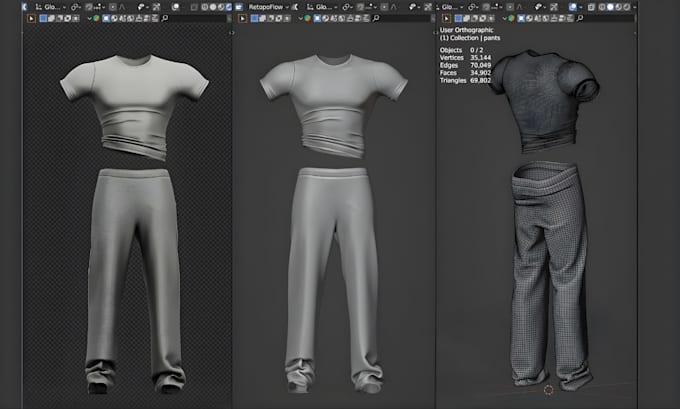Click the multicolored sphere icon, middle viewport

pyautogui.click(x=307, y=18)
